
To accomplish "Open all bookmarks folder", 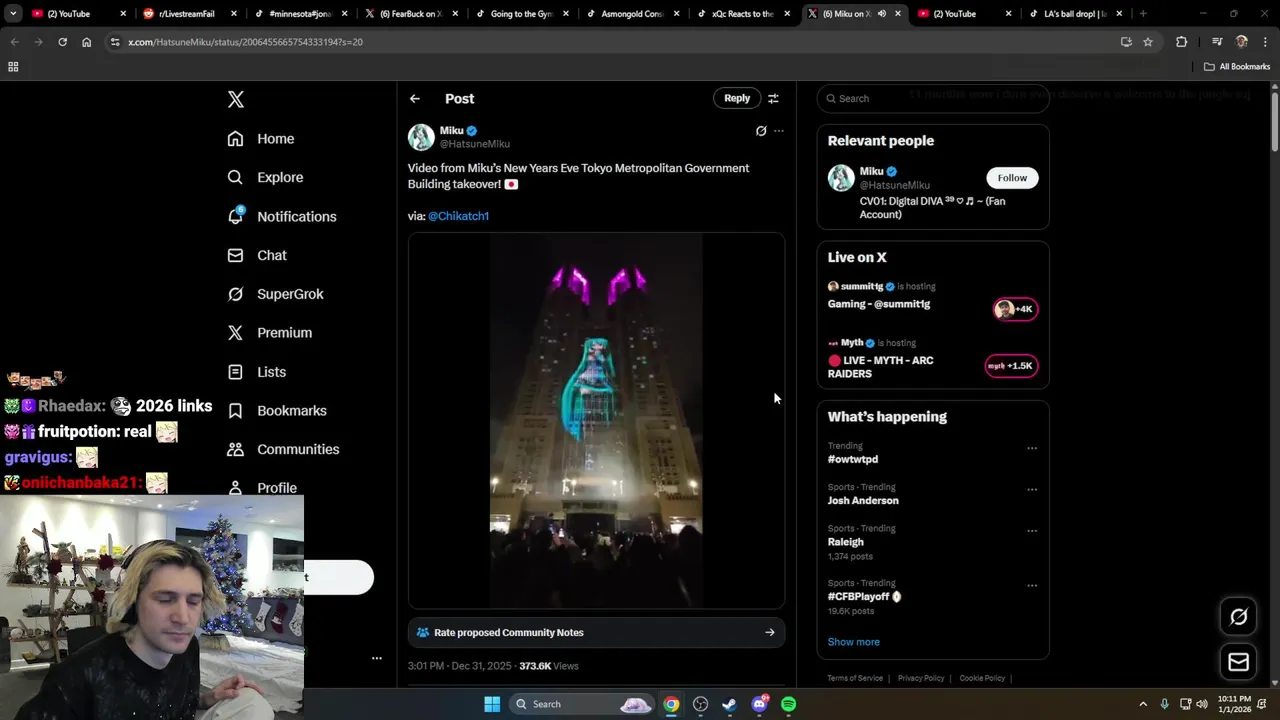I will [x=1237, y=67].
